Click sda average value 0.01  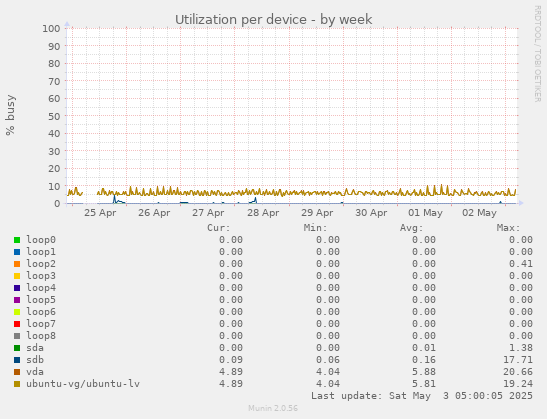(424, 347)
